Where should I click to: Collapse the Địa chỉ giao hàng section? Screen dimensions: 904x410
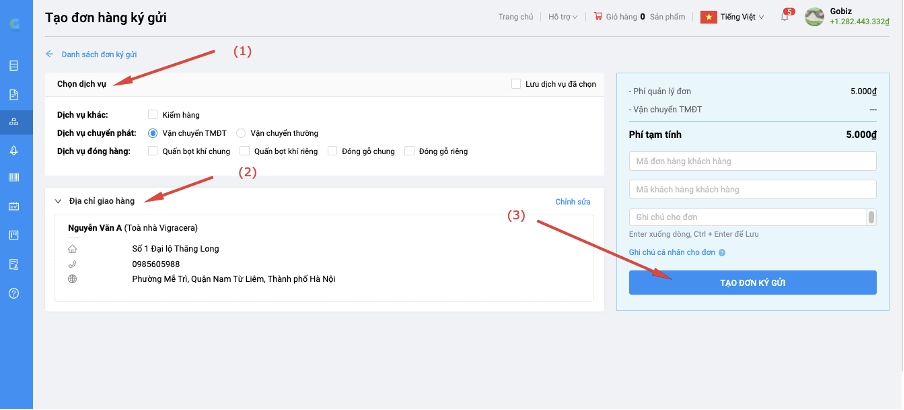pos(58,201)
